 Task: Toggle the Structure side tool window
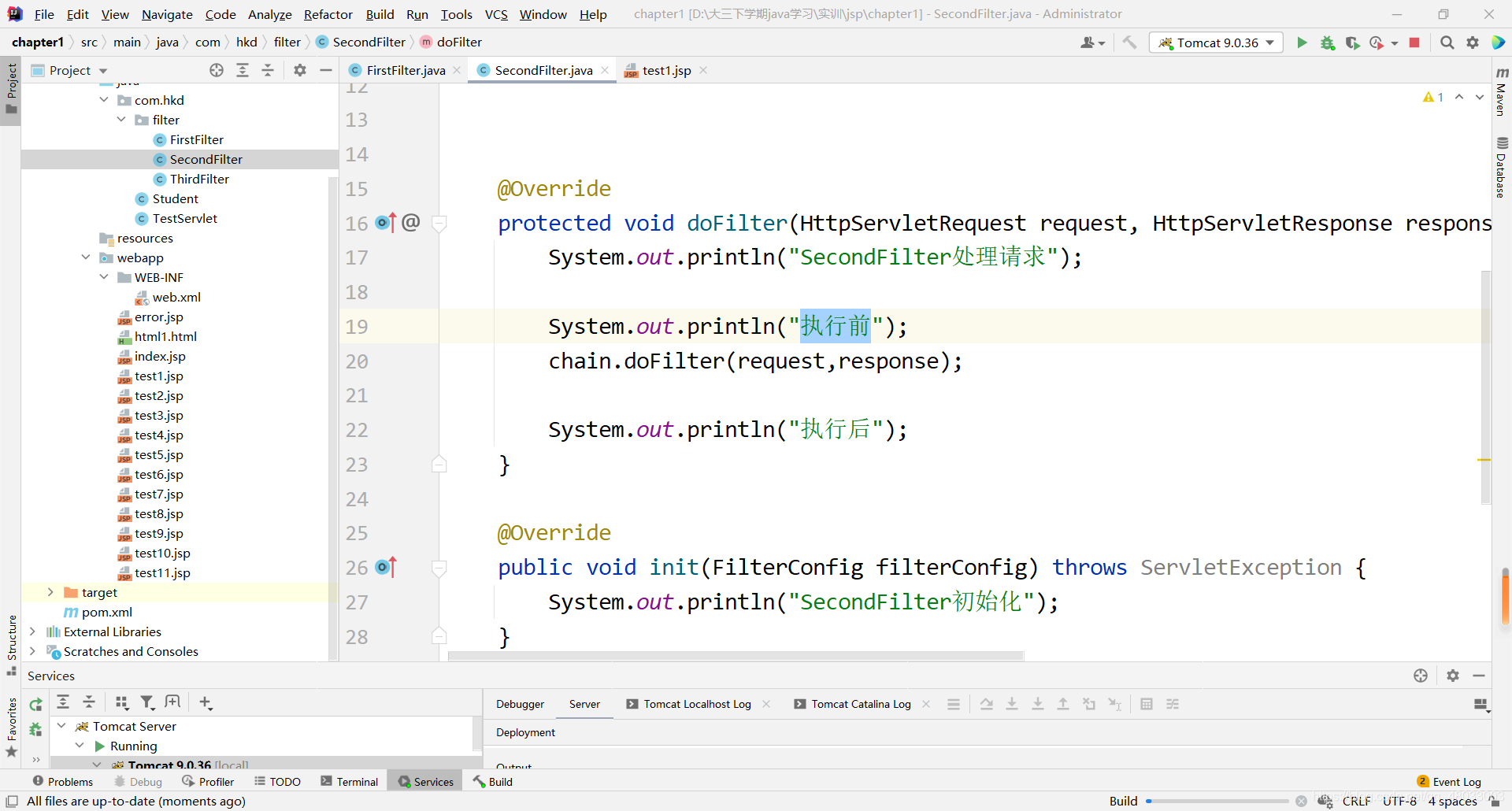click(11, 645)
